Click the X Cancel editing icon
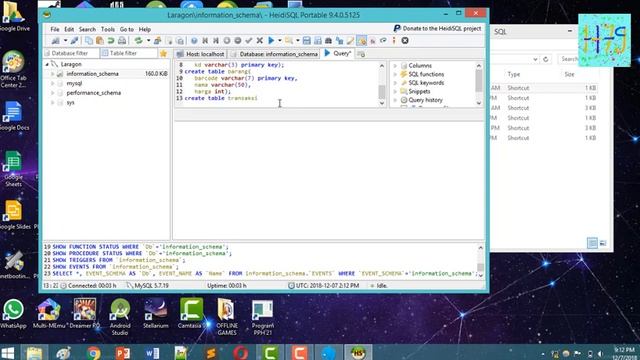640x360 pixels. point(260,40)
